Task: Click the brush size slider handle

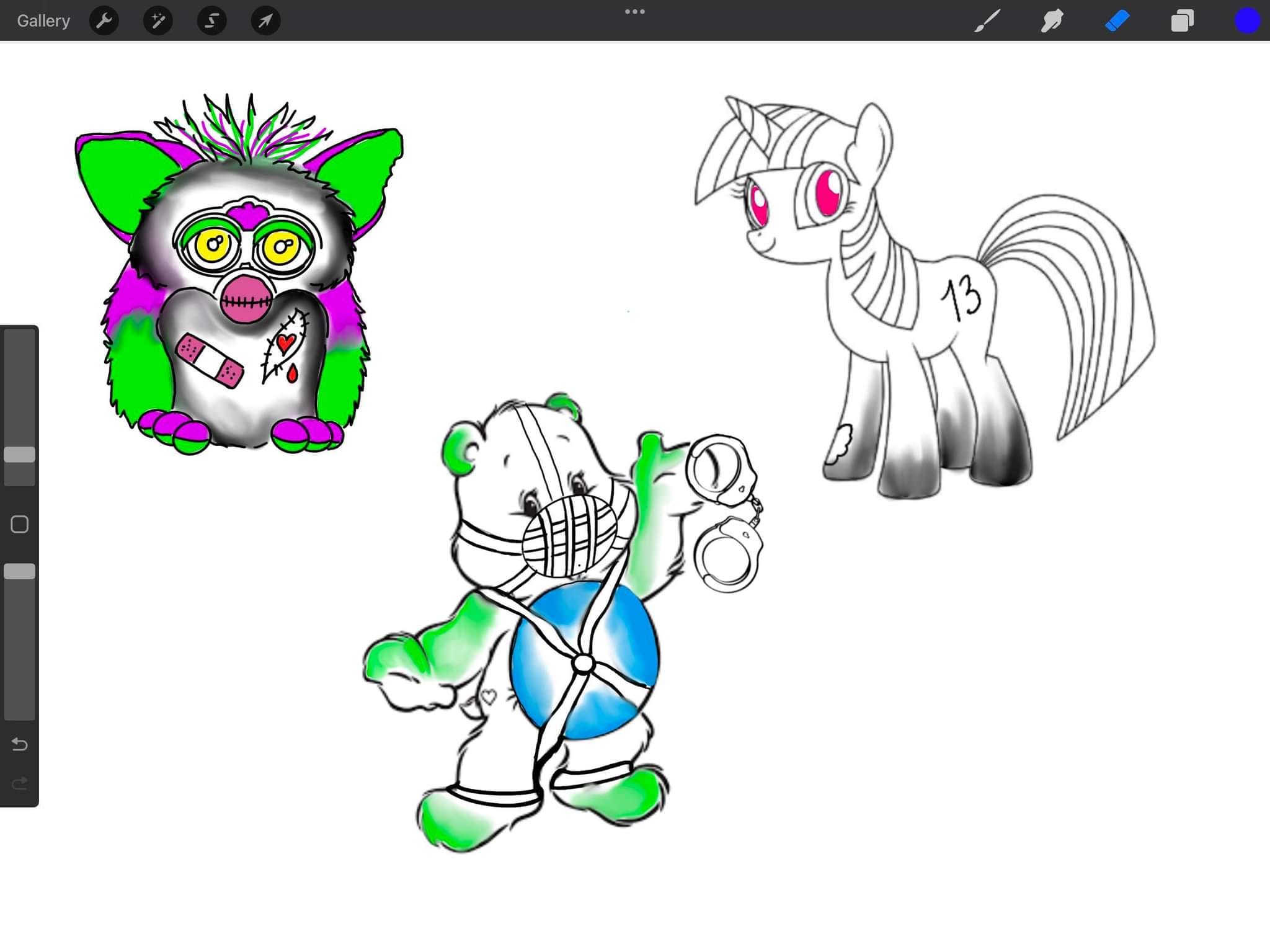Action: (x=20, y=455)
